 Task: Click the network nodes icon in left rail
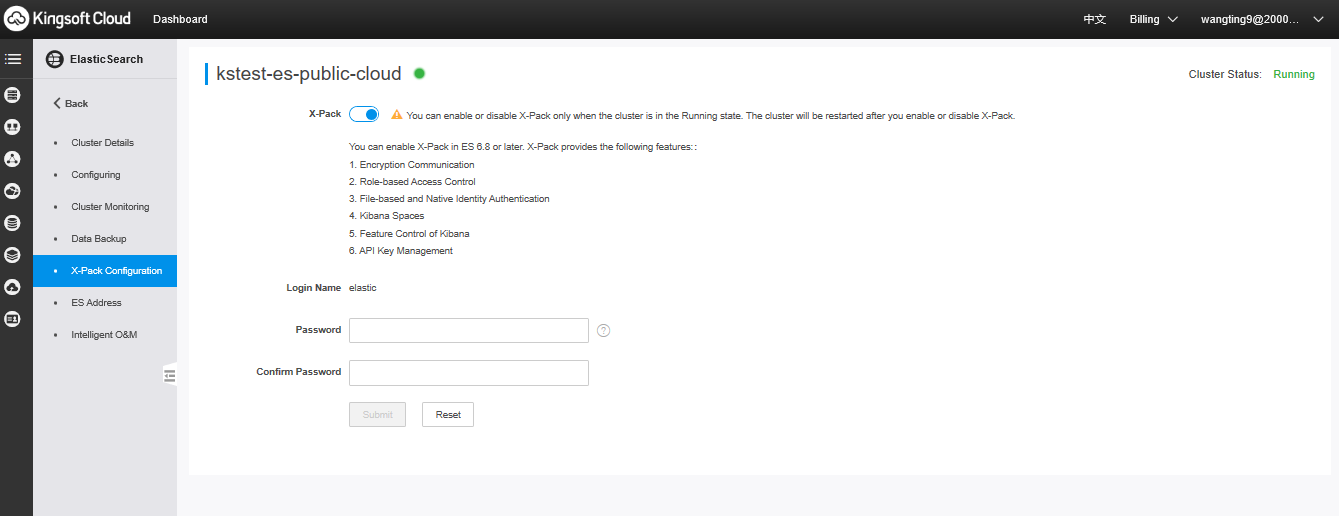(13, 159)
